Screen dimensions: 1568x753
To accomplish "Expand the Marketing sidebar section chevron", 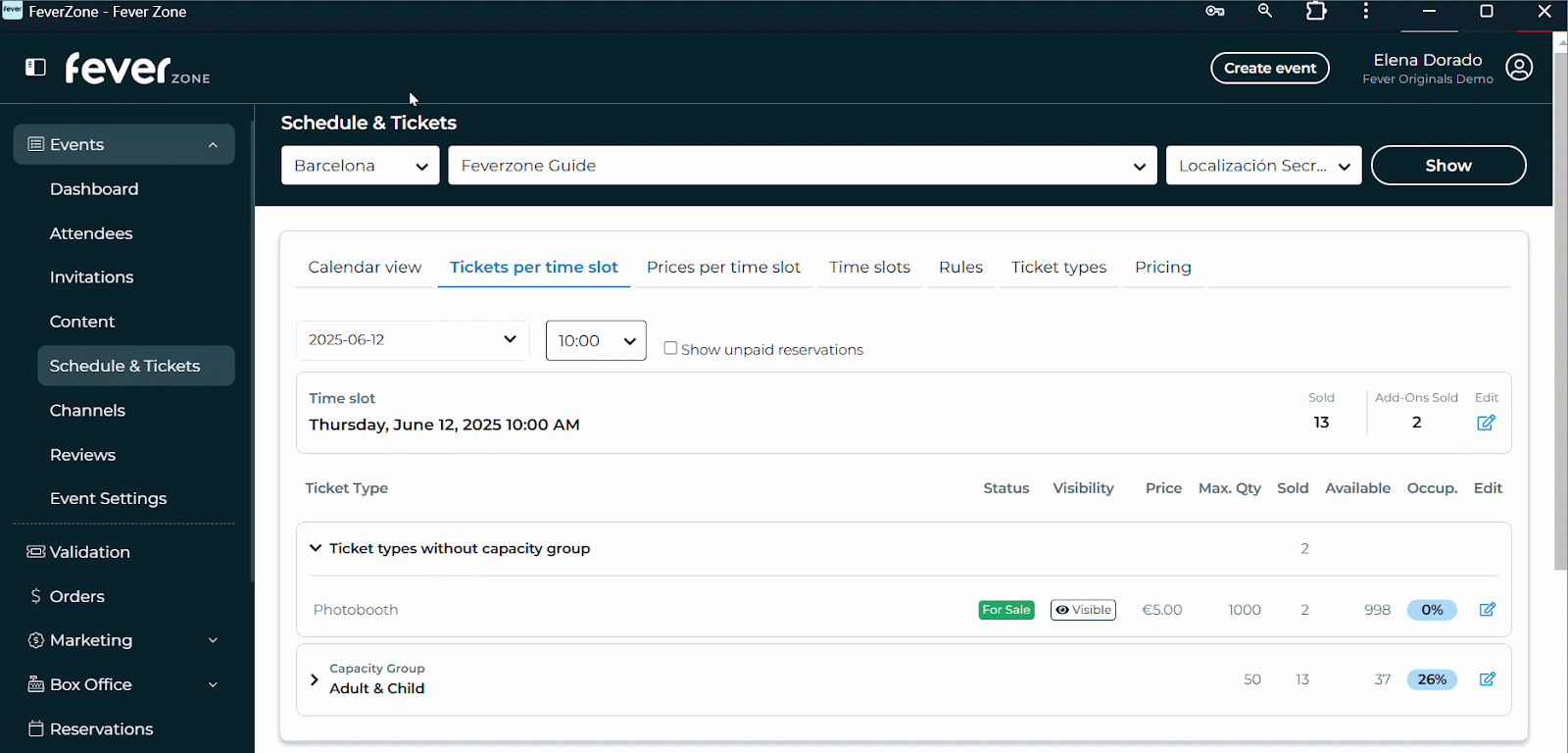I will tap(213, 640).
